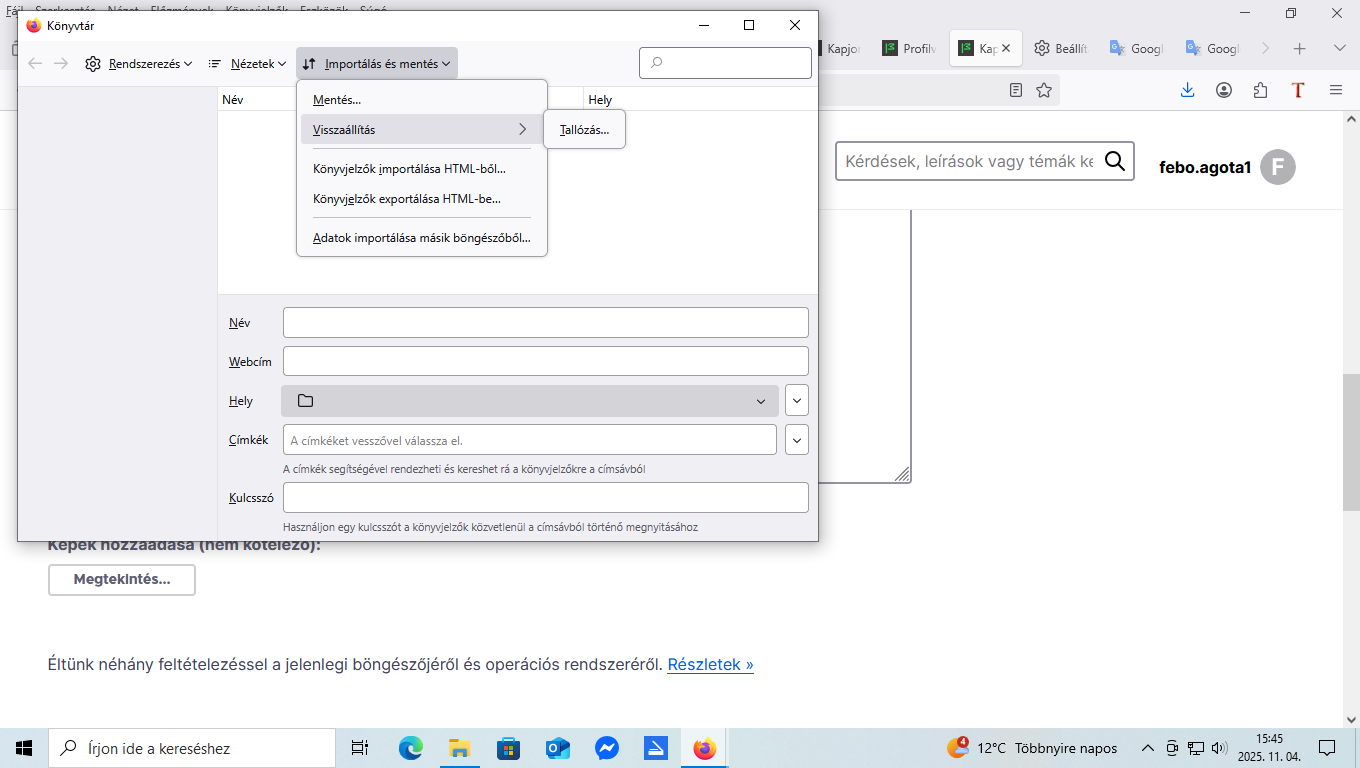This screenshot has width=1360, height=768.
Task: Click the magnifier search icon on page
Action: pos(1115,160)
